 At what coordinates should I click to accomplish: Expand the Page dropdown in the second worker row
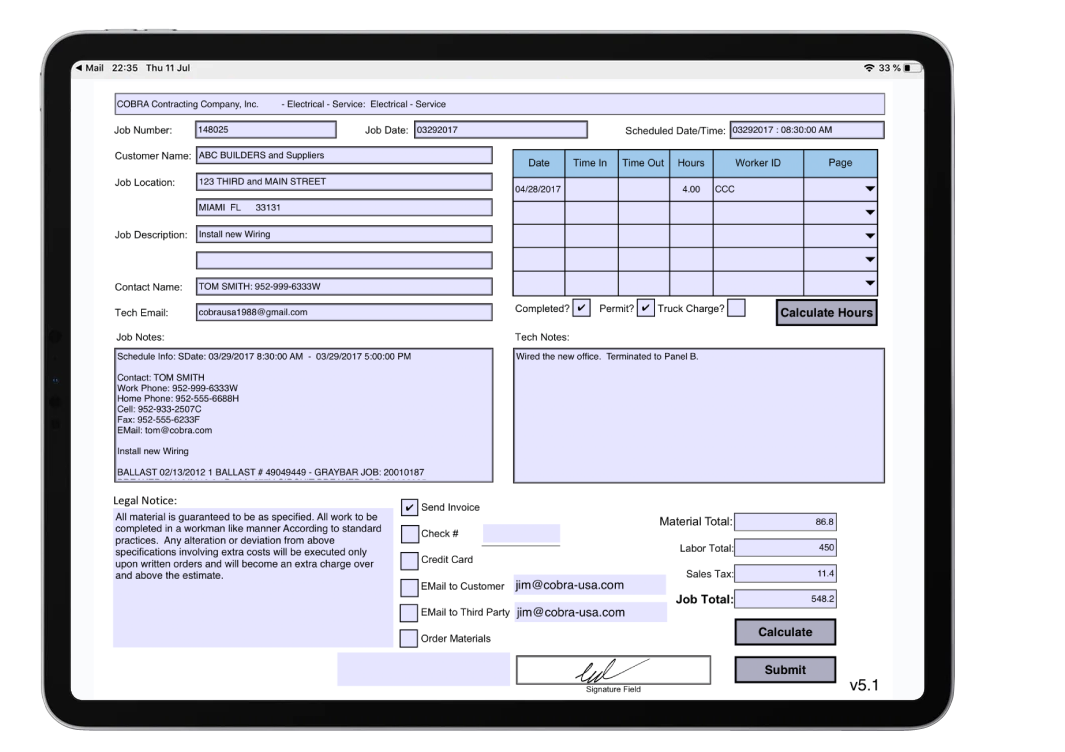pyautogui.click(x=869, y=211)
